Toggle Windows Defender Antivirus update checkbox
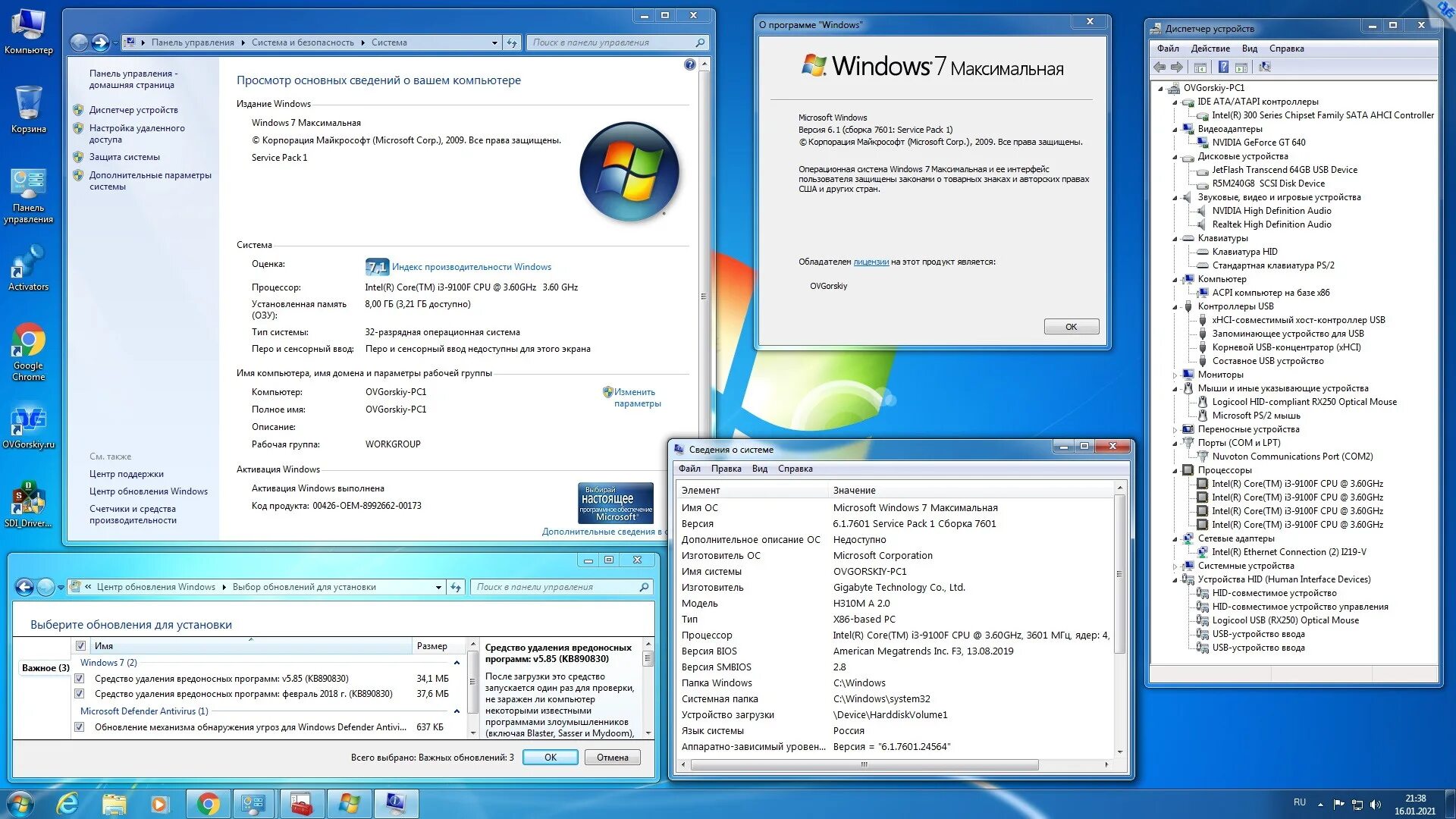Screen dimensions: 1456x819 80,727
